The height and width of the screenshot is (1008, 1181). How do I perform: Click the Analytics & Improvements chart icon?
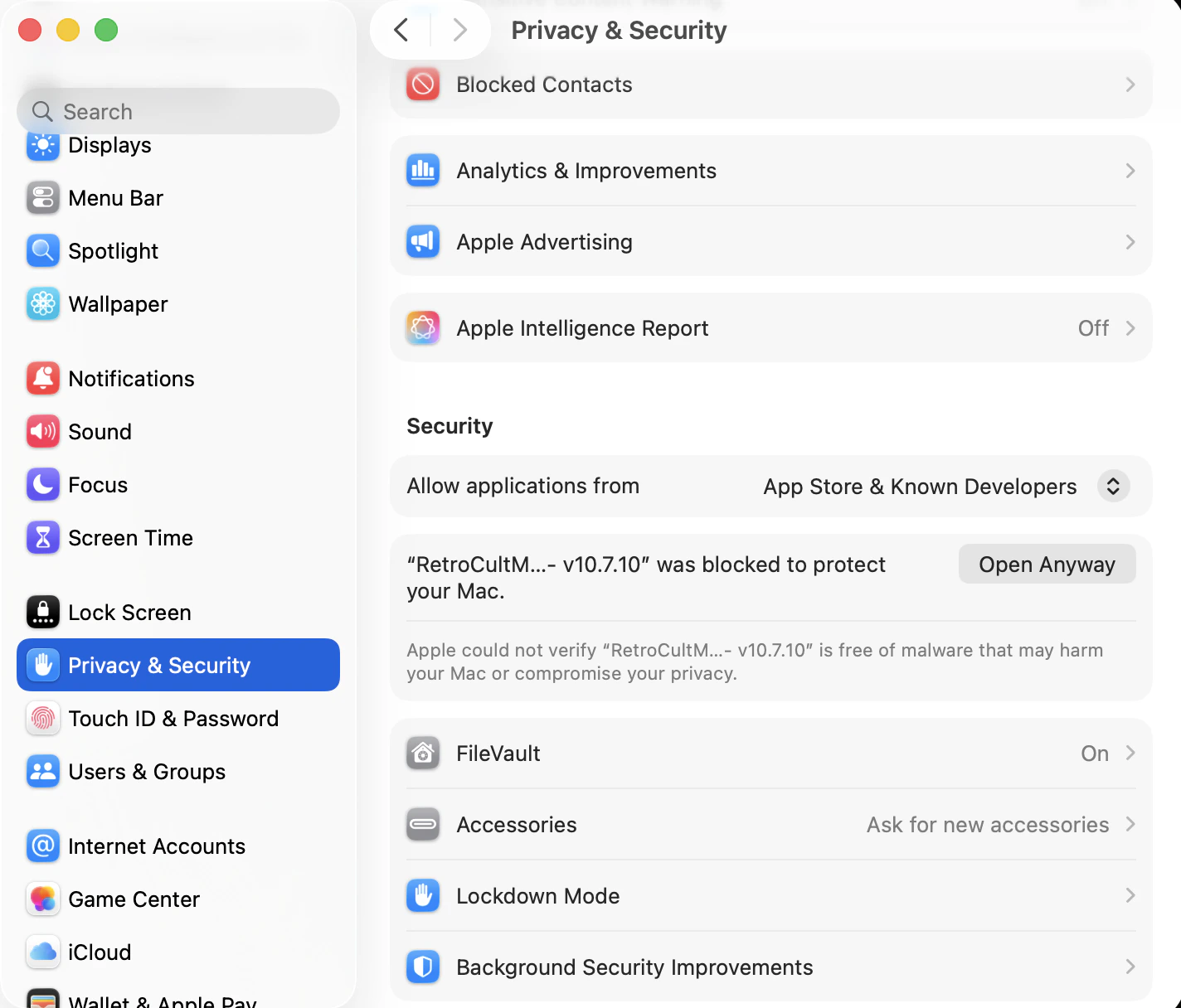(x=423, y=171)
